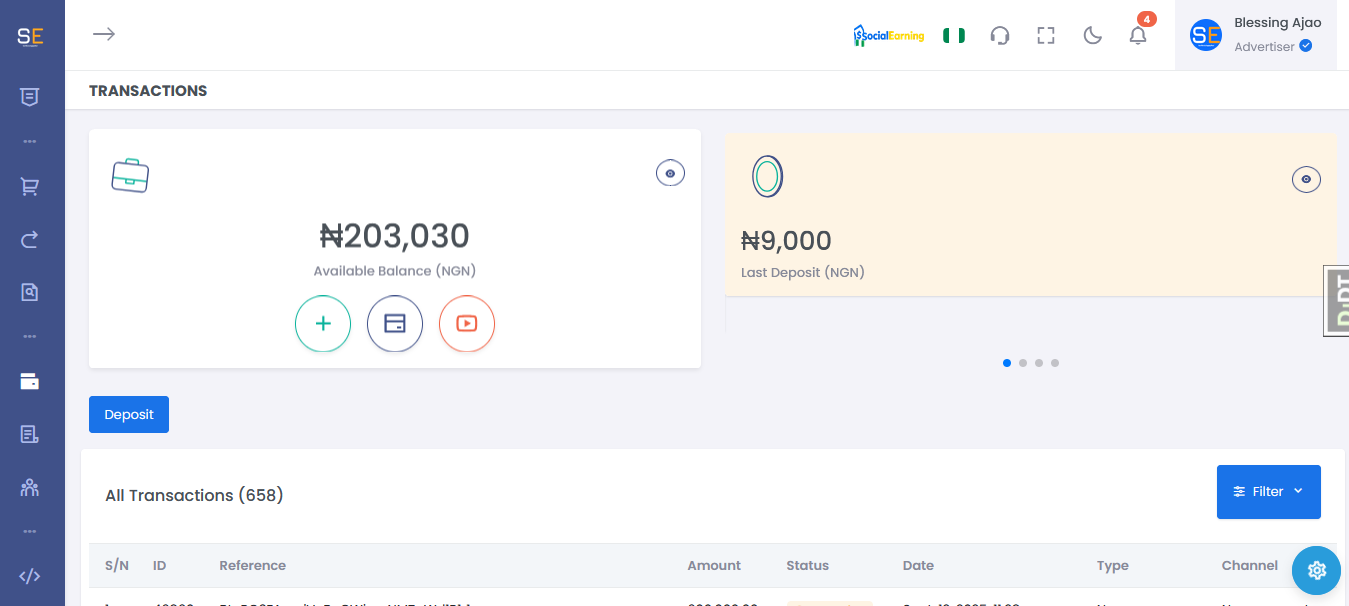Screen dimensions: 1349x606
Task: Expand sidebar using the arrow toggle
Action: coord(104,34)
